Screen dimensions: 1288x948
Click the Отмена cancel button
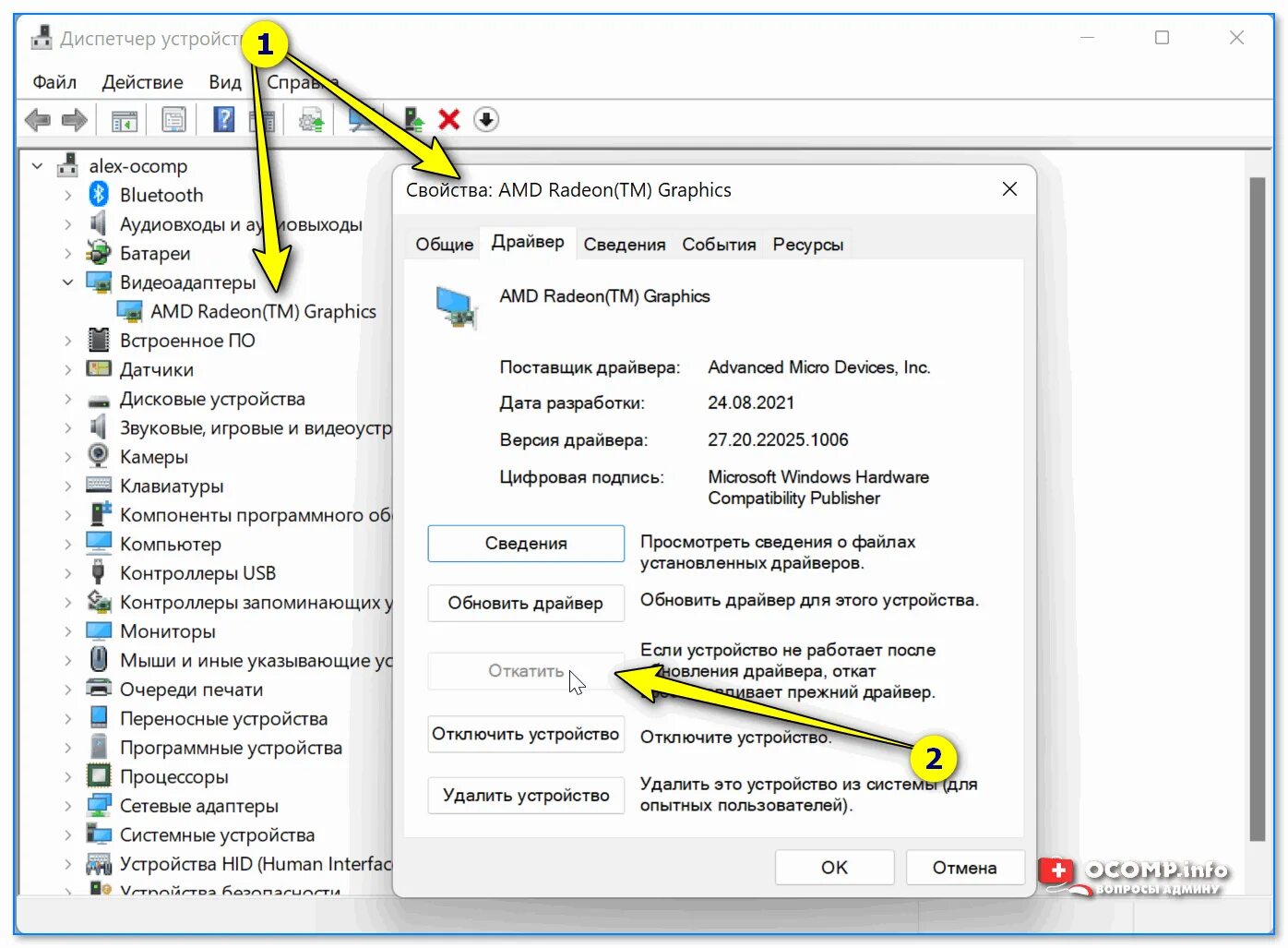pos(965,868)
